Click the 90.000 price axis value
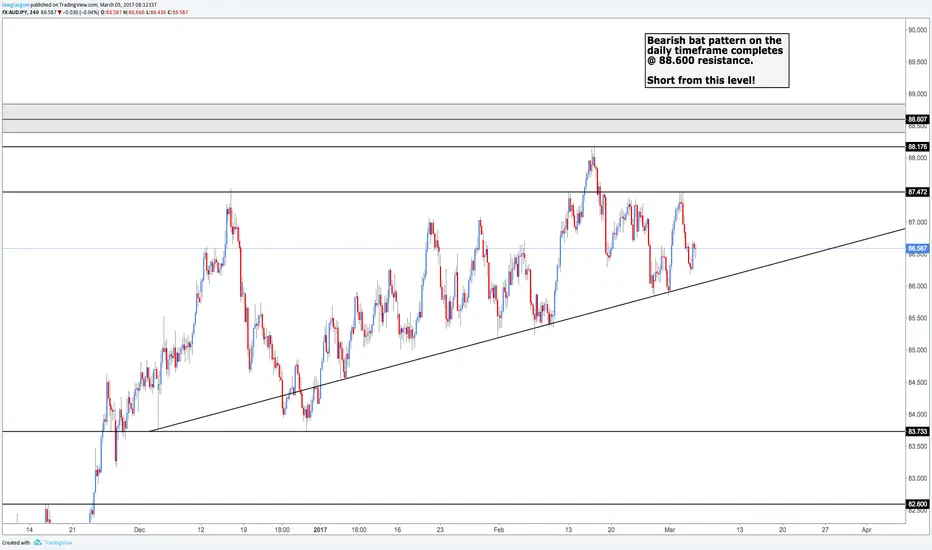The image size is (932, 550). 918,30
